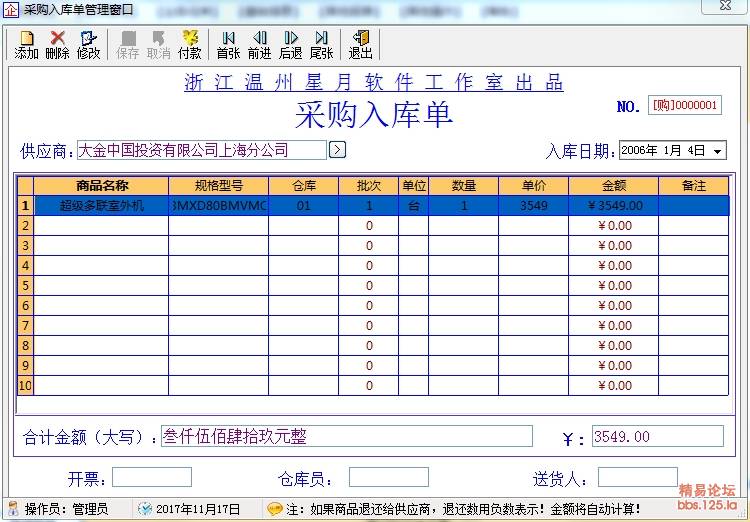Click the 备注 cell in row 1
750x522 pixels.
click(694, 206)
